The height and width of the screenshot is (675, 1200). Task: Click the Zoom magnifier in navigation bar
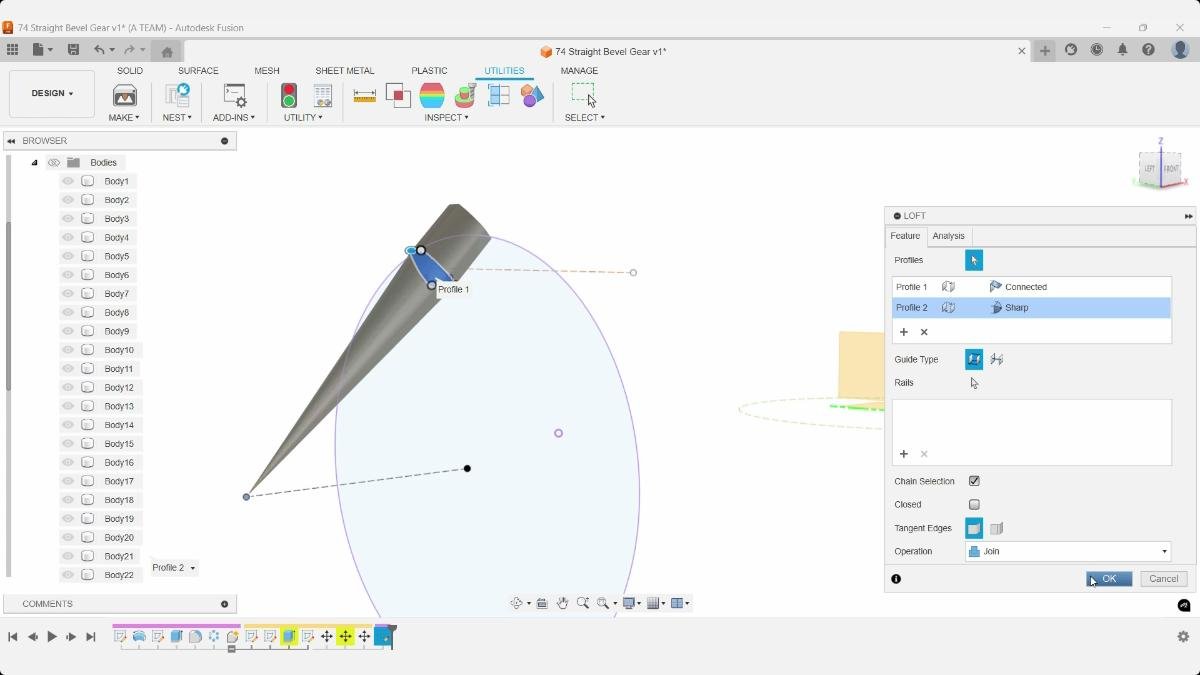[x=583, y=603]
